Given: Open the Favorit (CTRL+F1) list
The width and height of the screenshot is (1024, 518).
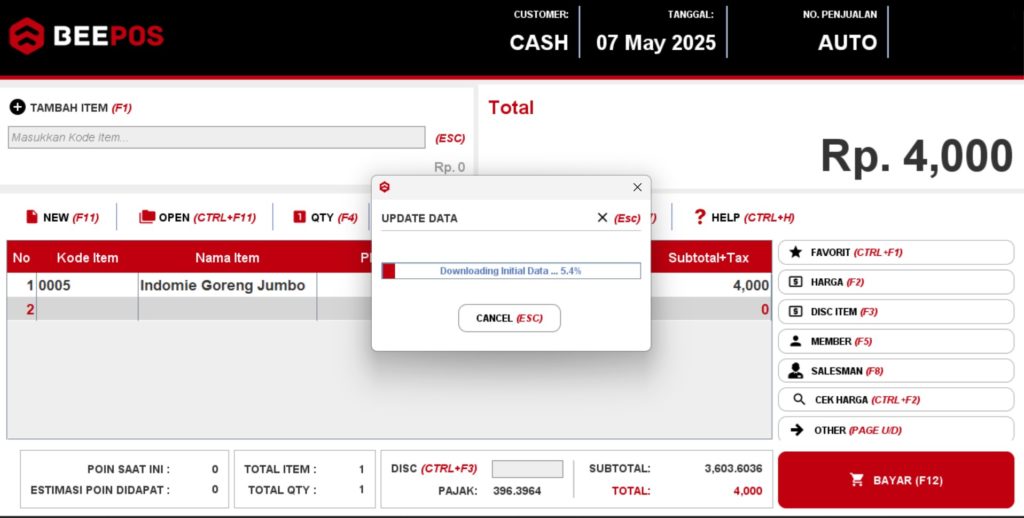Looking at the screenshot, I should 896,252.
